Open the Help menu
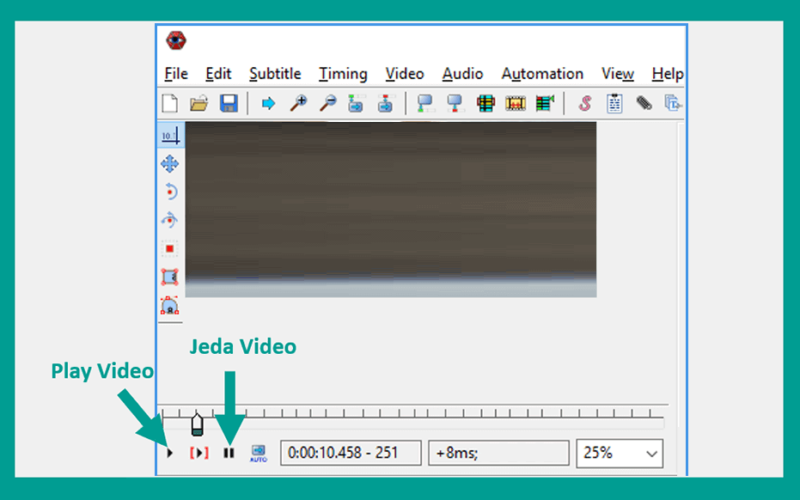The width and height of the screenshot is (800, 500). click(x=667, y=74)
